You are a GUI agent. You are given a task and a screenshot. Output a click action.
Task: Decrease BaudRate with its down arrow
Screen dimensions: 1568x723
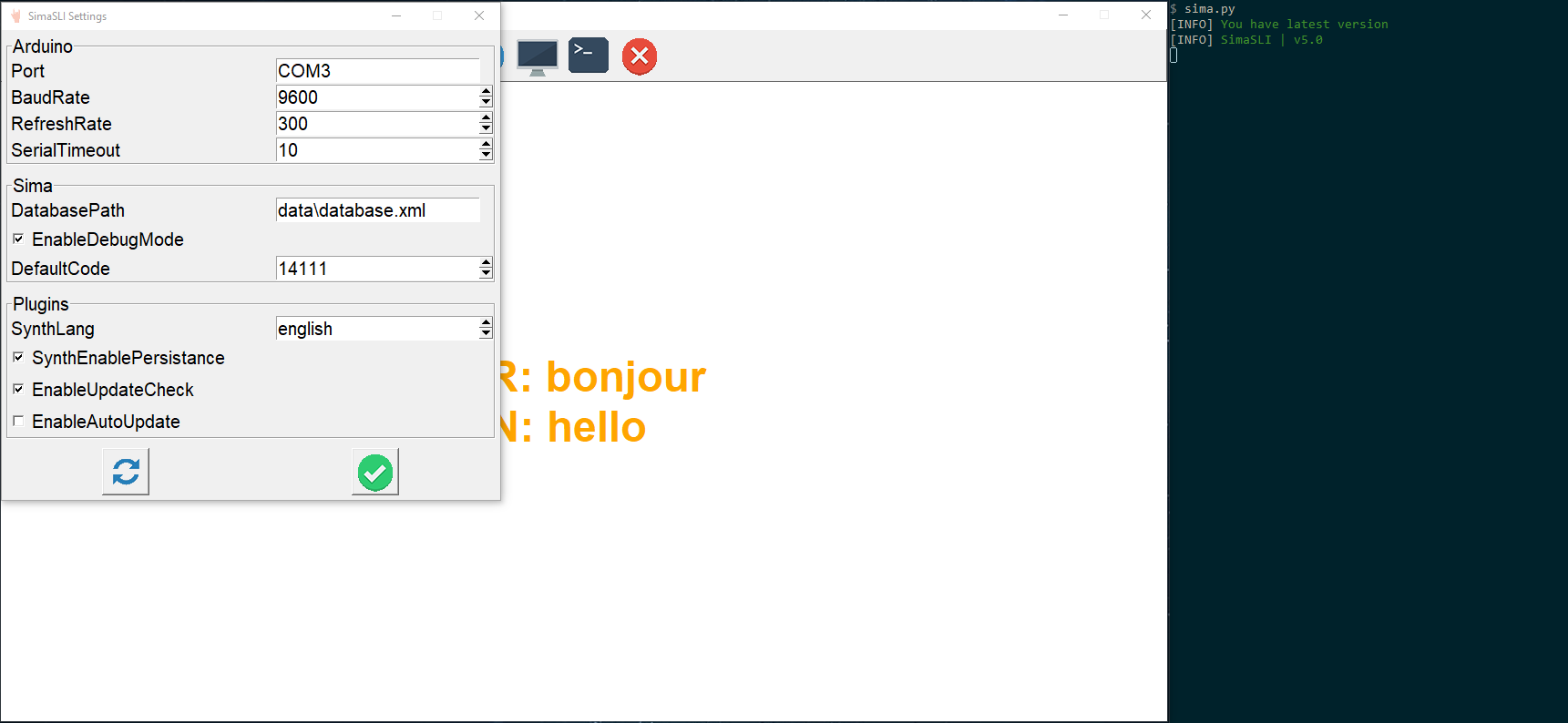[486, 103]
